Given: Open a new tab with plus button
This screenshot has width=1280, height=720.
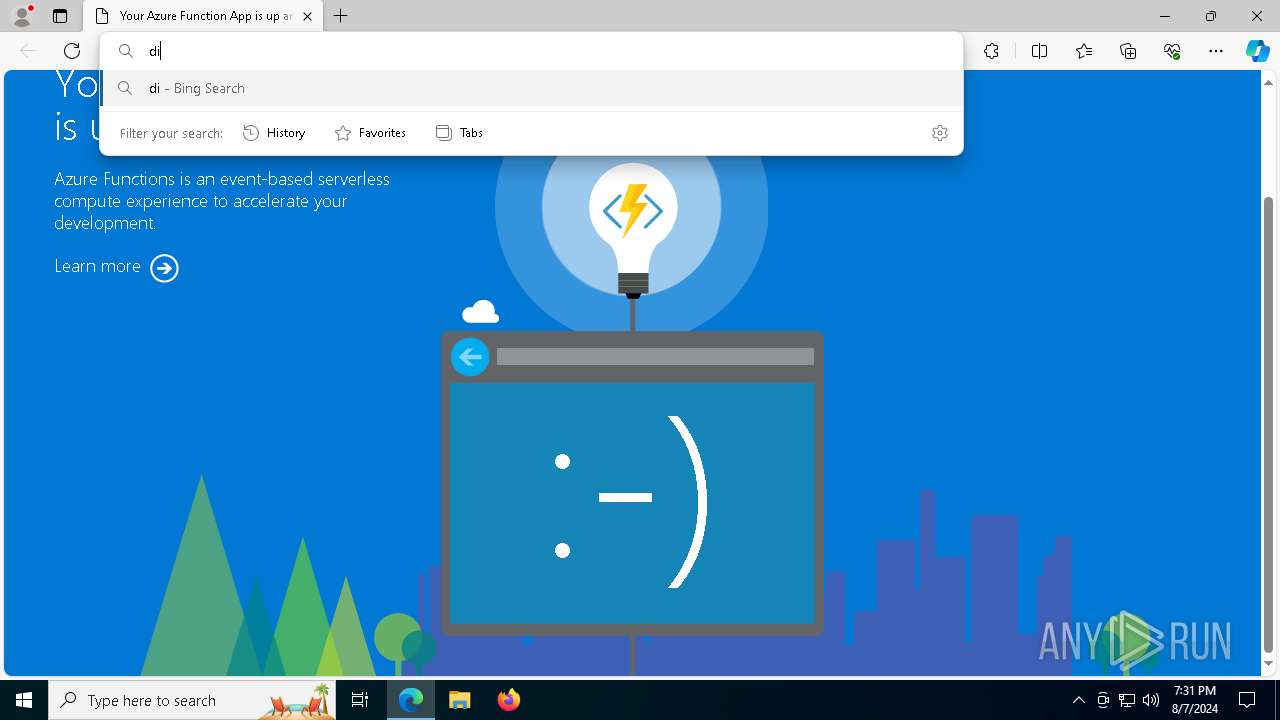Looking at the screenshot, I should pyautogui.click(x=341, y=16).
